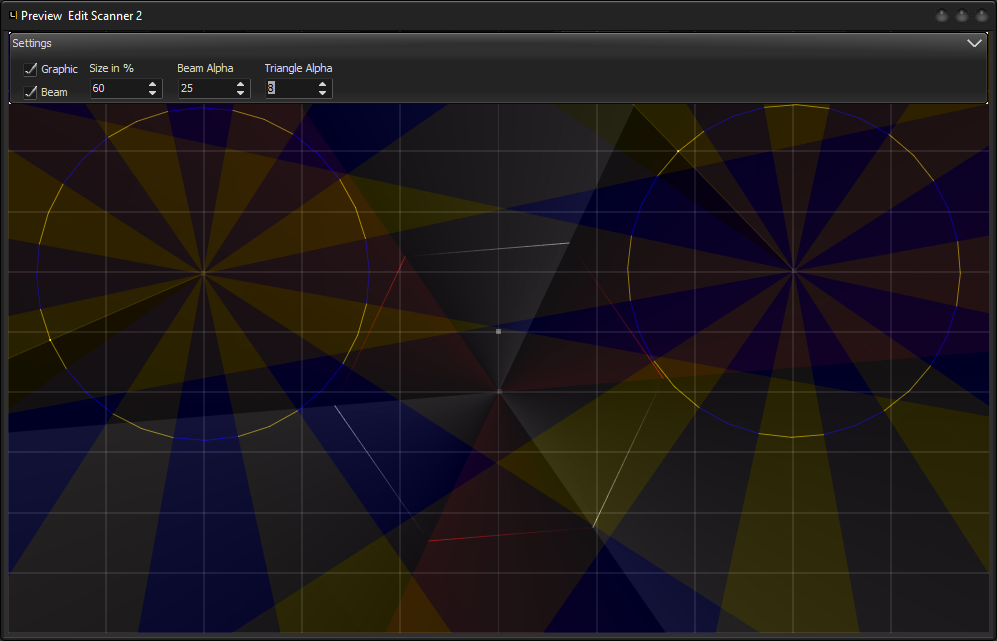Disable the Beam checkbox
The height and width of the screenshot is (641, 997).
(30, 92)
